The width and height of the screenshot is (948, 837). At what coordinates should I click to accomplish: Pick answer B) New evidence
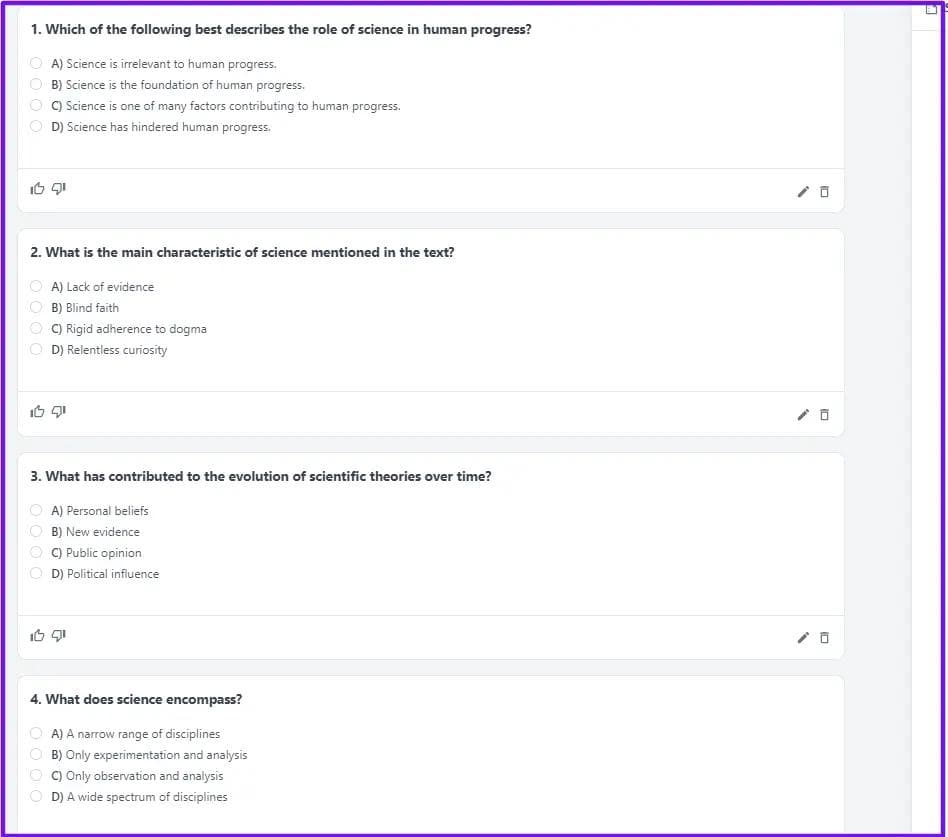click(x=36, y=532)
